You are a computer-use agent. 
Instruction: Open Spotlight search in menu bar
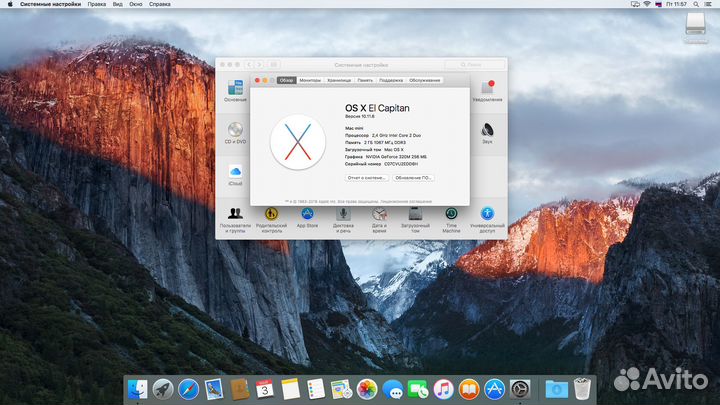[x=696, y=4]
